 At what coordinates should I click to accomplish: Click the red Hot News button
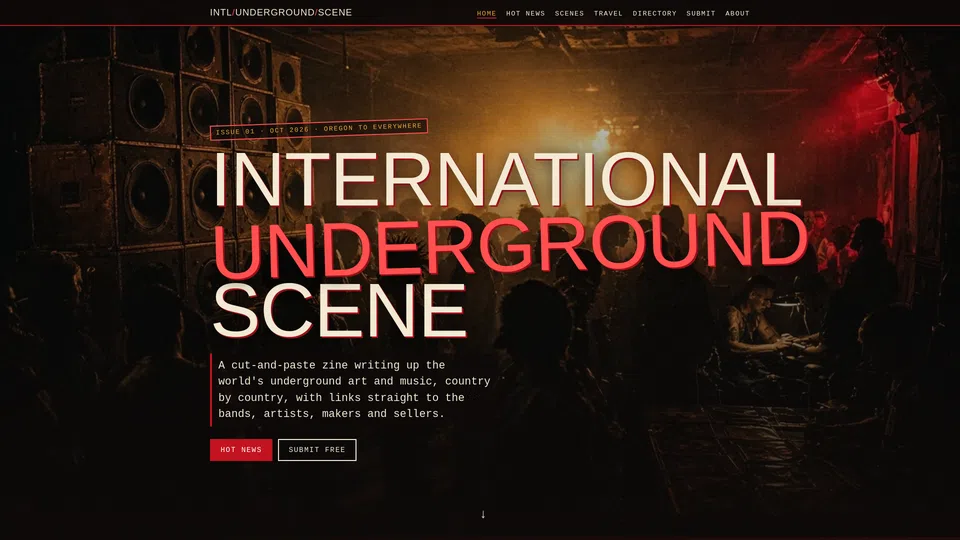(x=241, y=449)
